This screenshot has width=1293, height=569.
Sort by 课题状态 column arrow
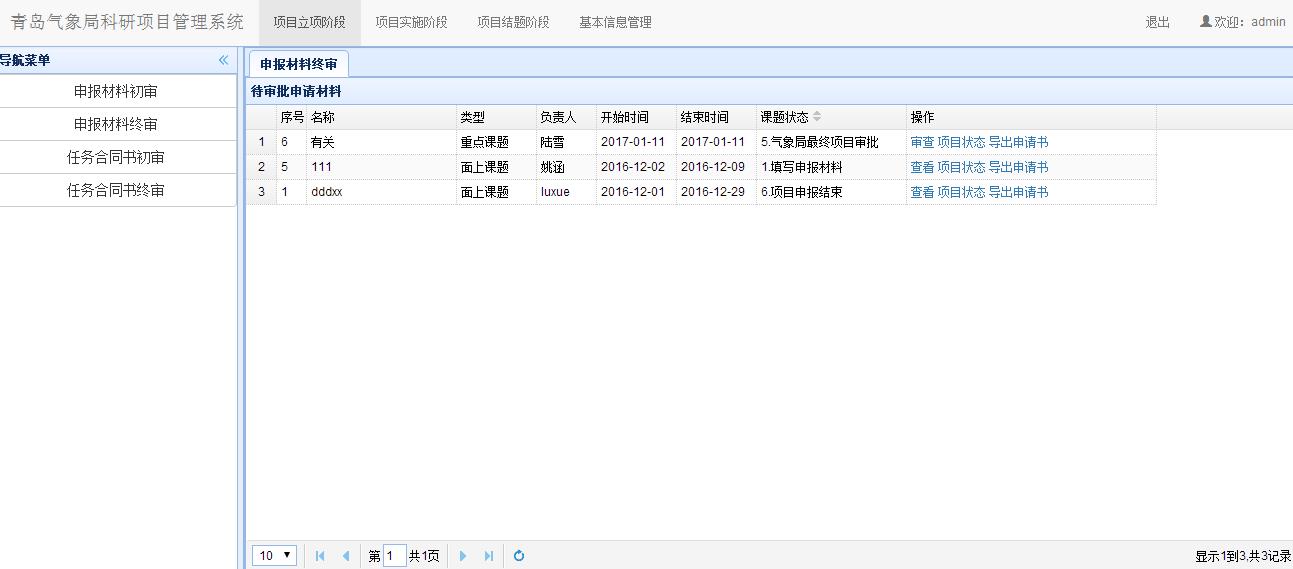pos(817,117)
